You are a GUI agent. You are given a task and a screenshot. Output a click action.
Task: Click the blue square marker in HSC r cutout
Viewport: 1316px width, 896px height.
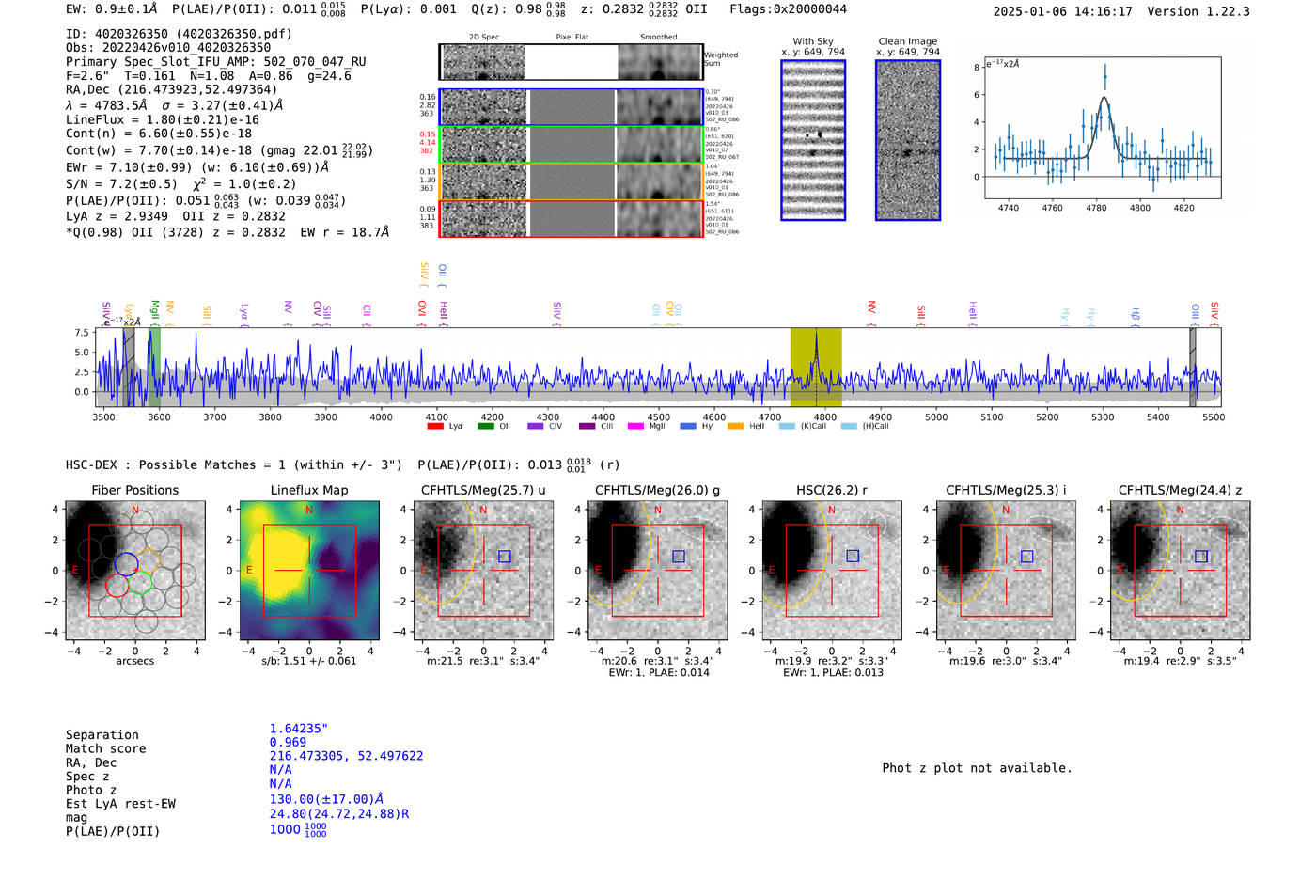click(x=853, y=557)
